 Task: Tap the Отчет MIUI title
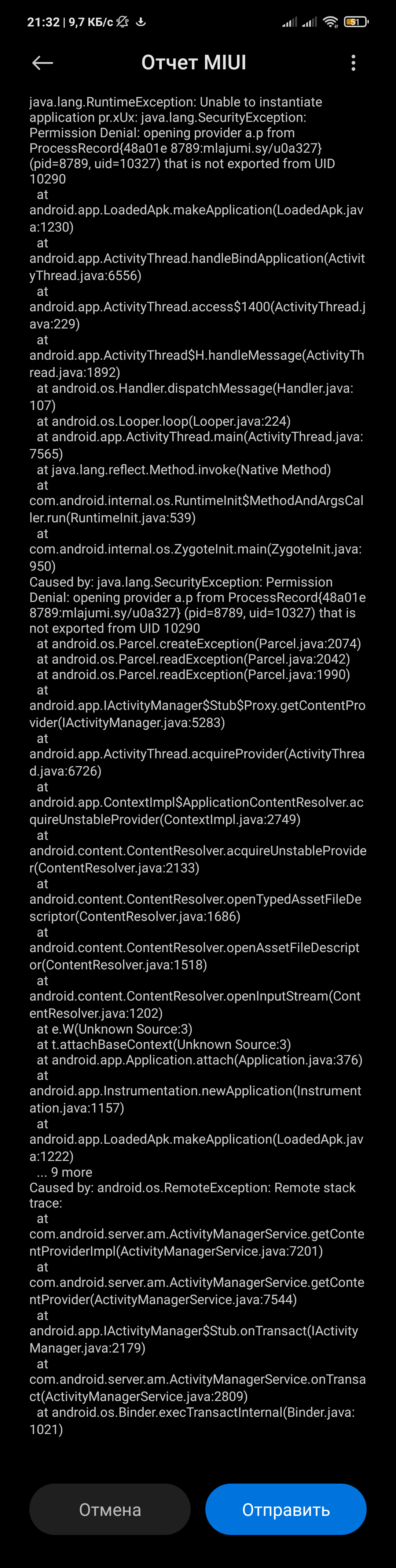194,62
